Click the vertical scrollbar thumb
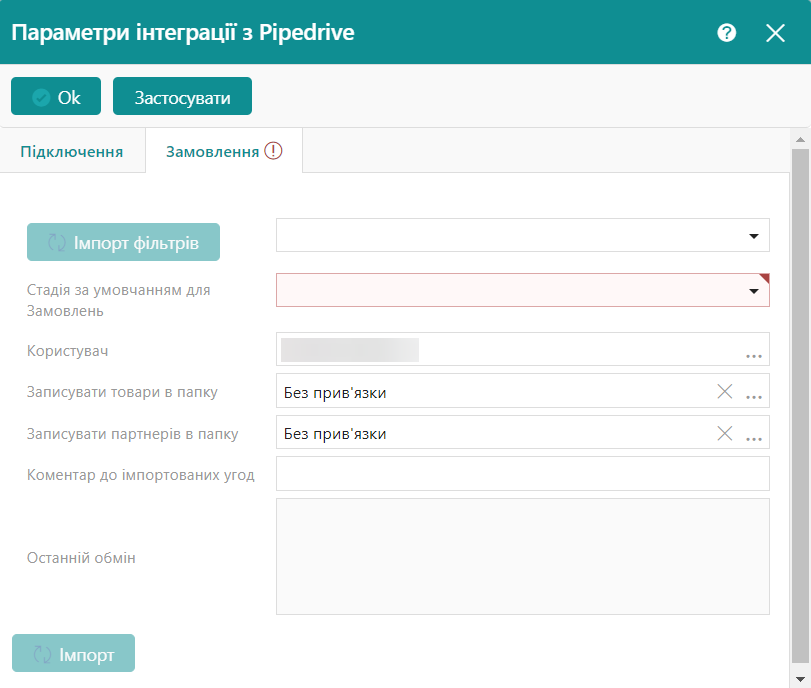This screenshot has width=811, height=688. point(800,406)
